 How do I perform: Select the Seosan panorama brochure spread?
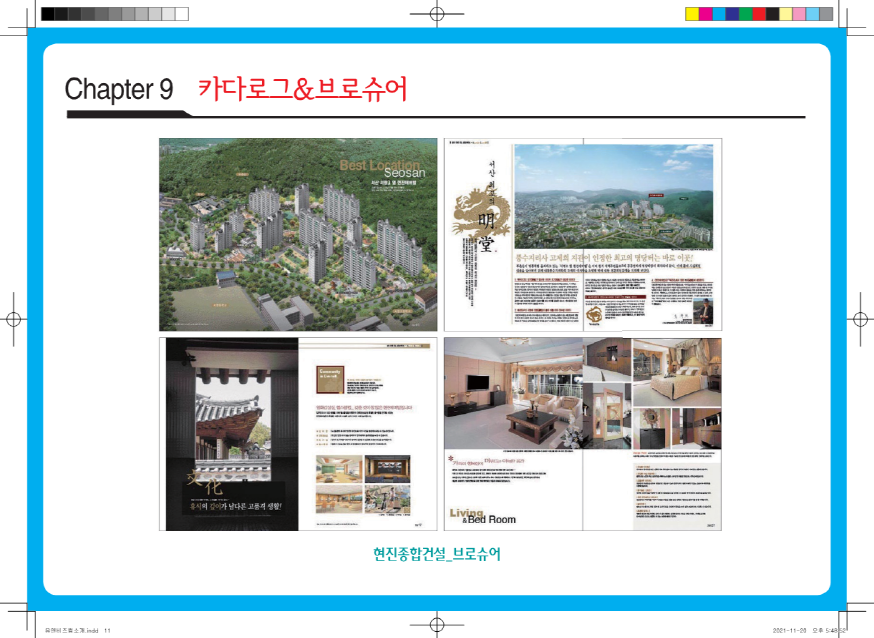pyautogui.click(x=582, y=235)
